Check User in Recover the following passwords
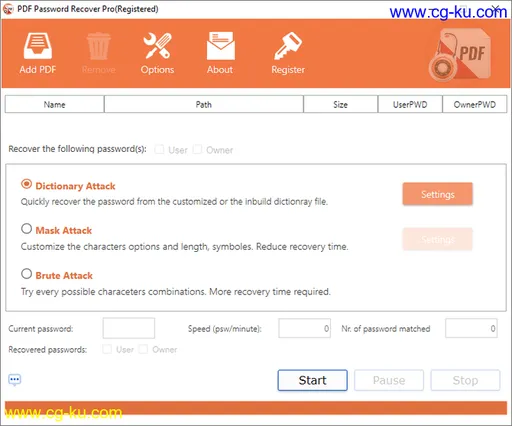512x426 pixels. (x=159, y=149)
